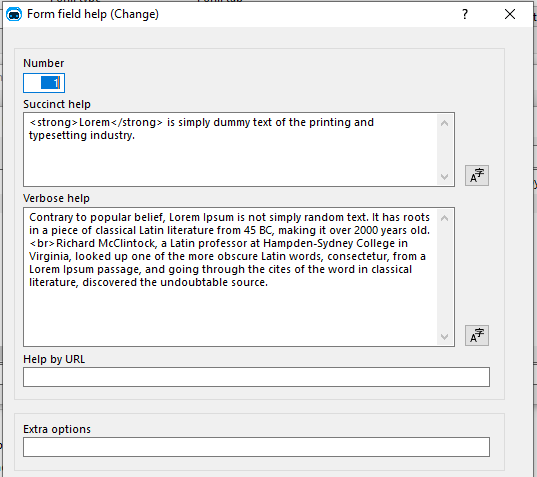The image size is (537, 477).
Task: Focus the Help by URL field
Action: coord(256,377)
